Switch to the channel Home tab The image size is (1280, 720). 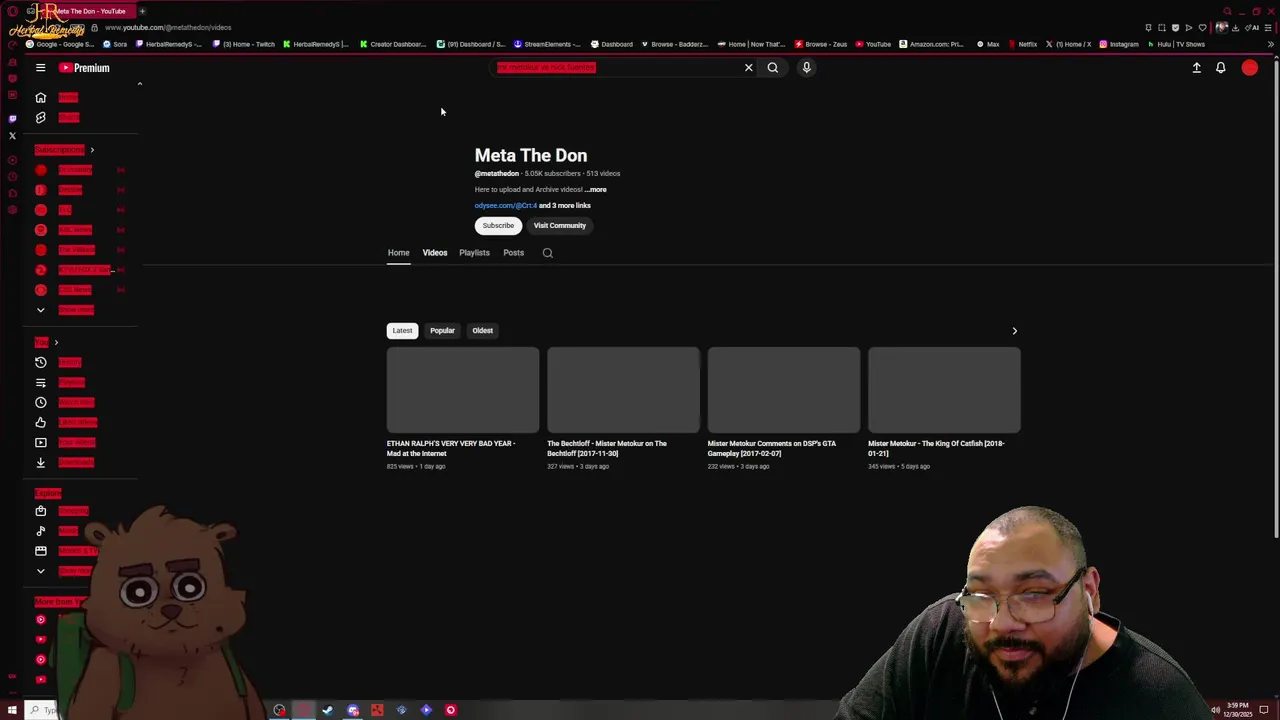[398, 253]
